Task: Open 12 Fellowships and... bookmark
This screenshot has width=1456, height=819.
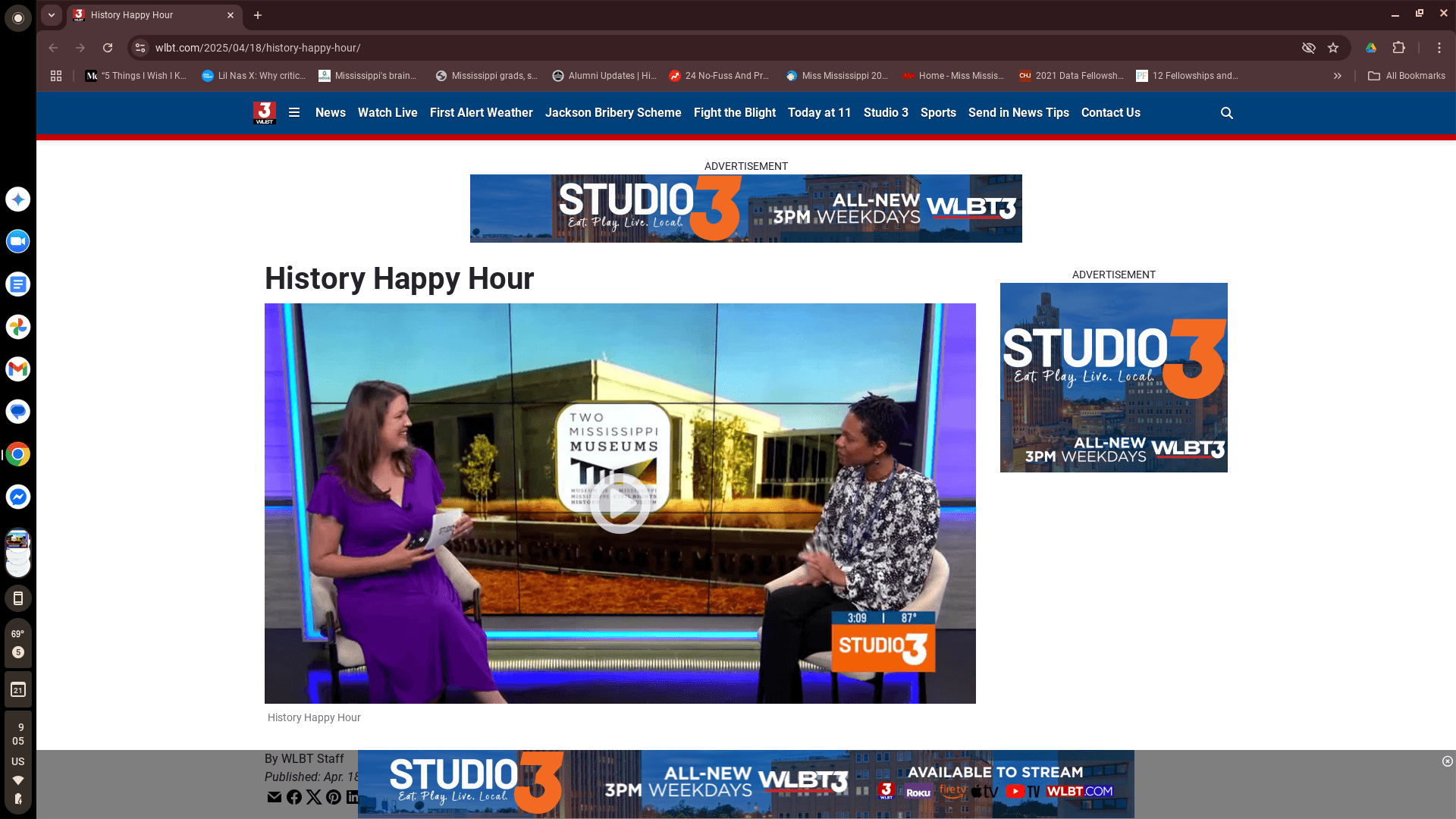Action: pyautogui.click(x=1187, y=76)
